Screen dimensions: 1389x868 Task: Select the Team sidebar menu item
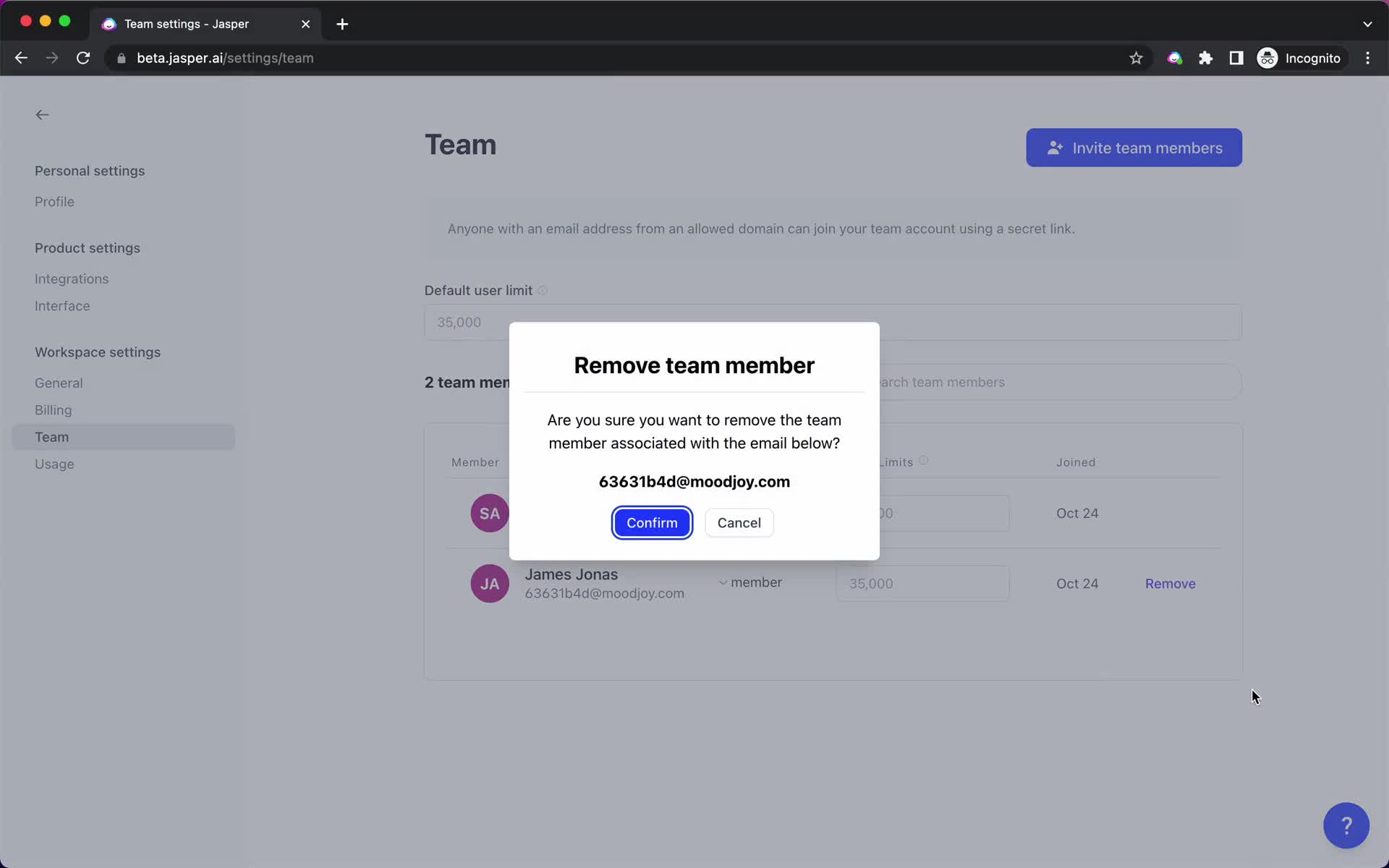[x=51, y=436]
